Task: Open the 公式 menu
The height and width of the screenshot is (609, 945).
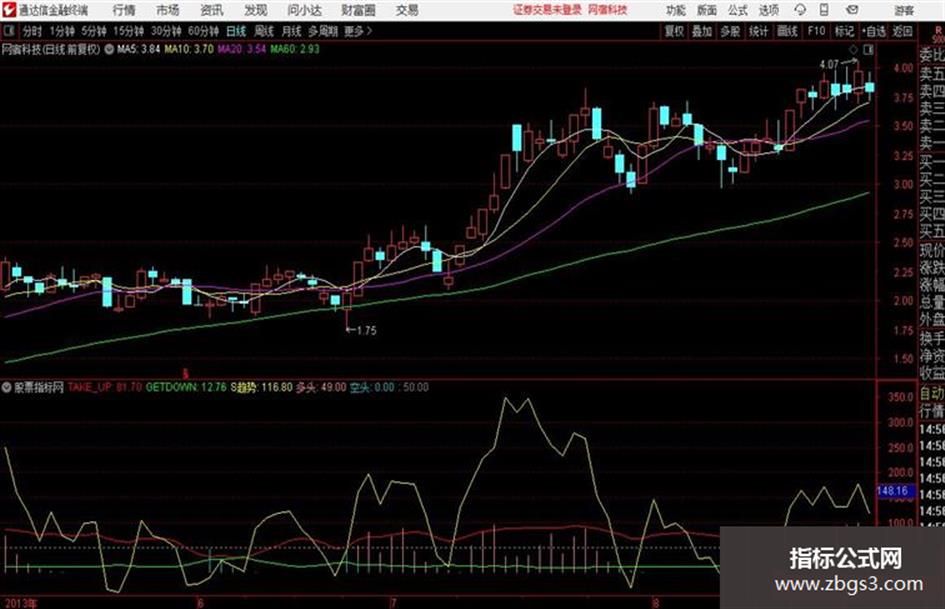Action: [x=737, y=10]
